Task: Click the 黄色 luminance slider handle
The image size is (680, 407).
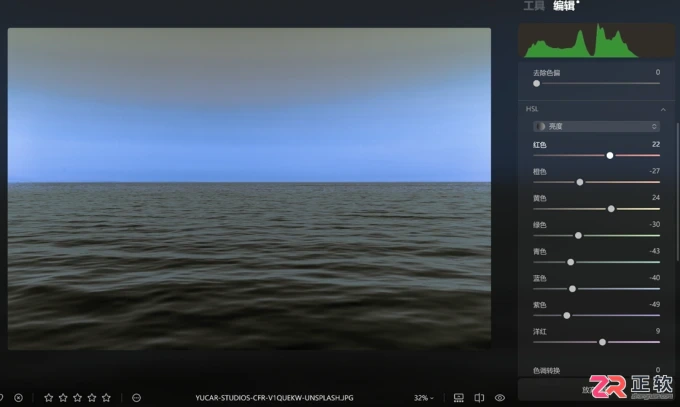Action: tap(611, 209)
